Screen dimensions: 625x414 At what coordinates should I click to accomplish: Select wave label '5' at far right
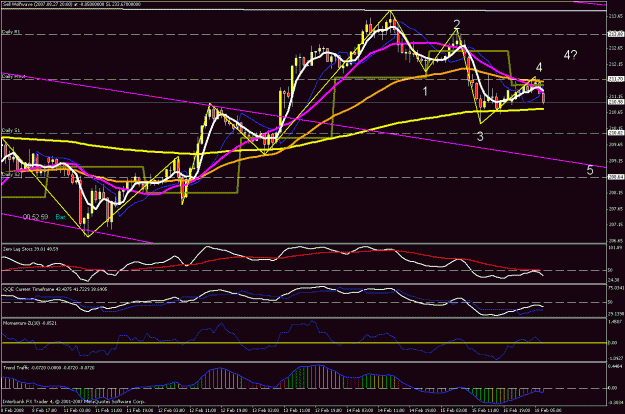(x=590, y=171)
